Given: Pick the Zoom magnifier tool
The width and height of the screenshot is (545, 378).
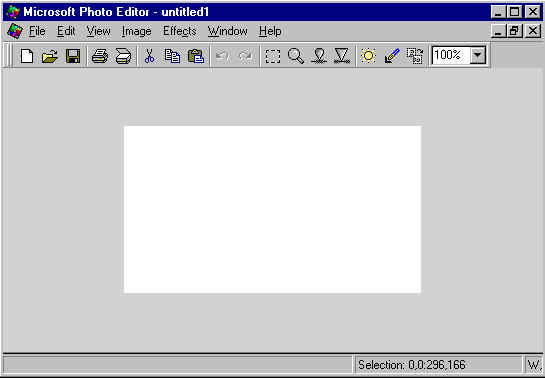Looking at the screenshot, I should point(296,56).
